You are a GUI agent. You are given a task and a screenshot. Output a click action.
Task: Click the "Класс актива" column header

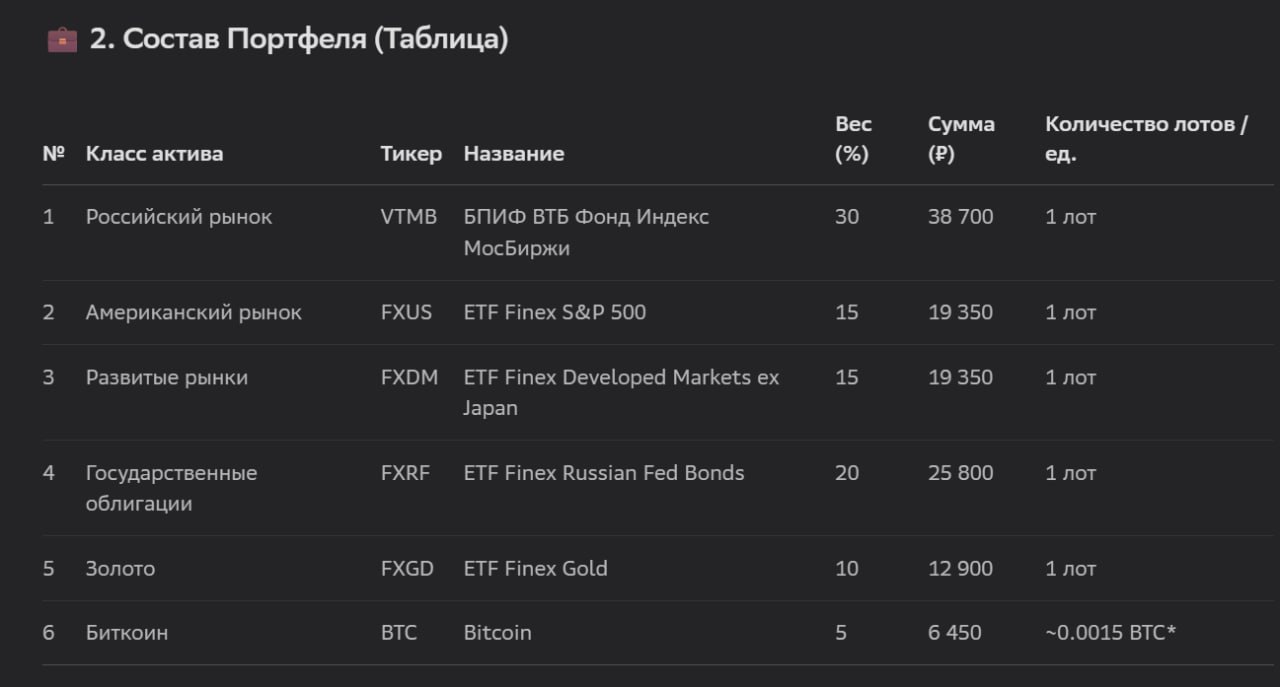pyautogui.click(x=154, y=154)
